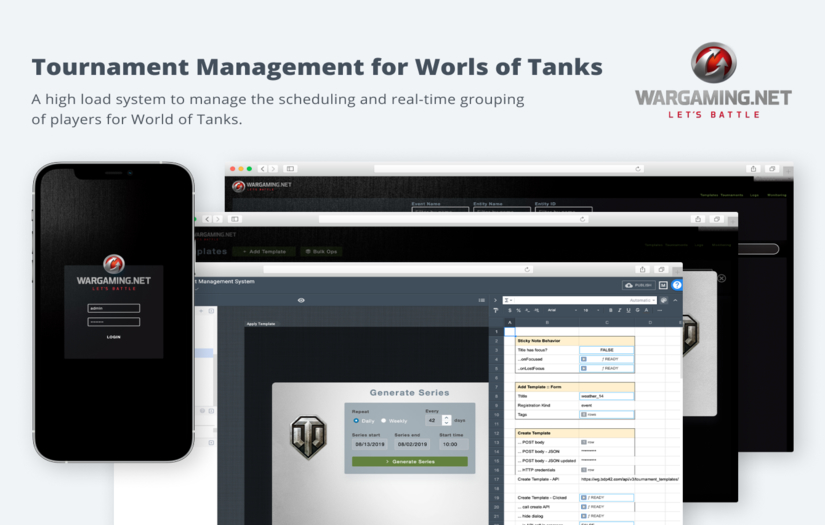Viewport: 825px width, 525px height.
Task: Toggle underline in spreadsheet toolbar
Action: 628,310
